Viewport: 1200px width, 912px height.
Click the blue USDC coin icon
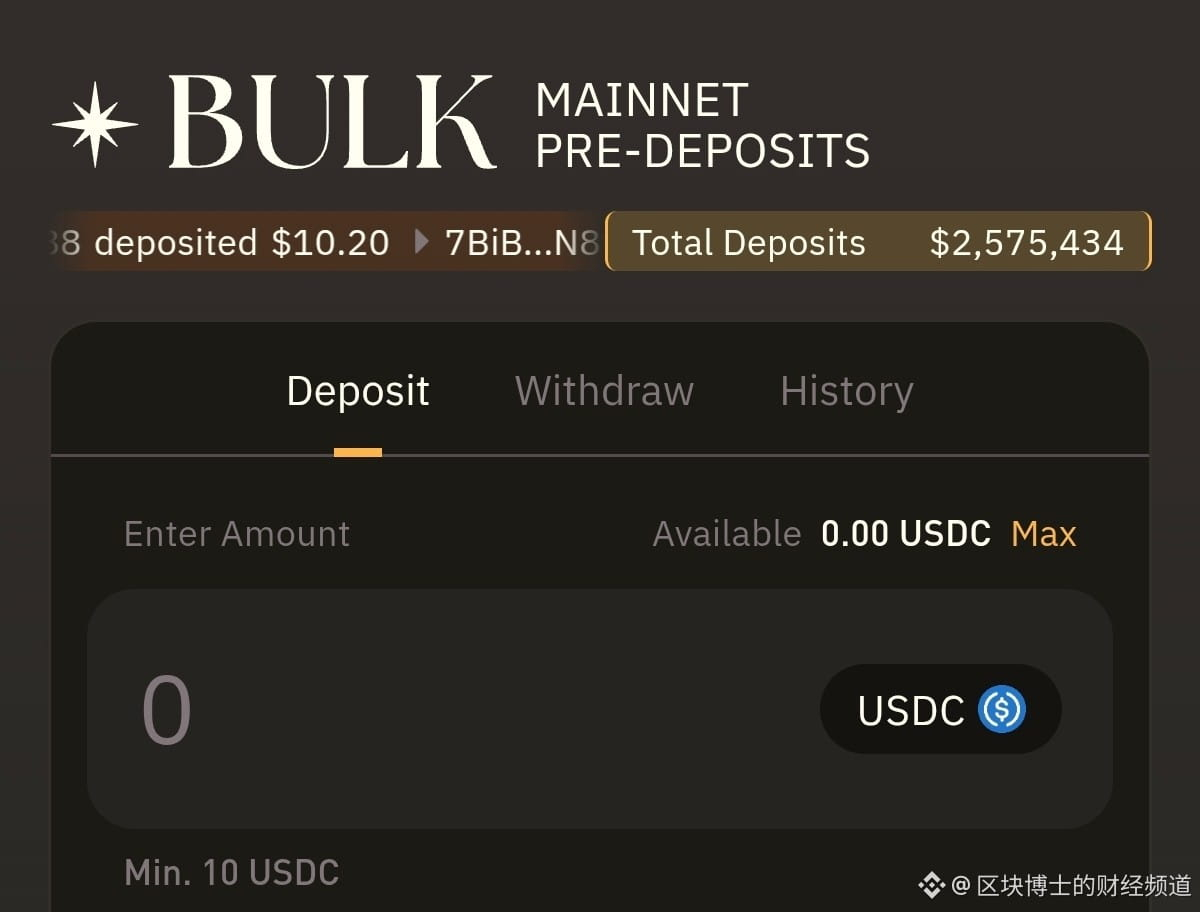click(x=1002, y=709)
